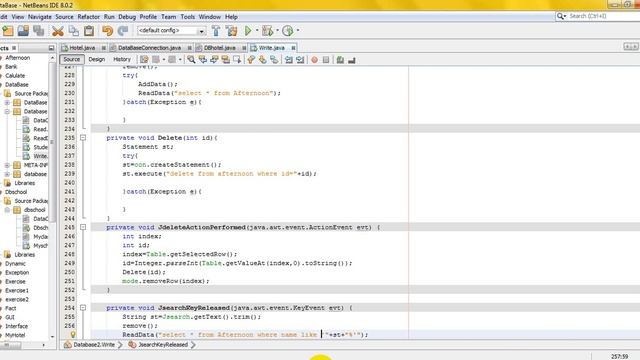The height and width of the screenshot is (360, 640).
Task: Open the Refactor menu
Action: click(89, 17)
